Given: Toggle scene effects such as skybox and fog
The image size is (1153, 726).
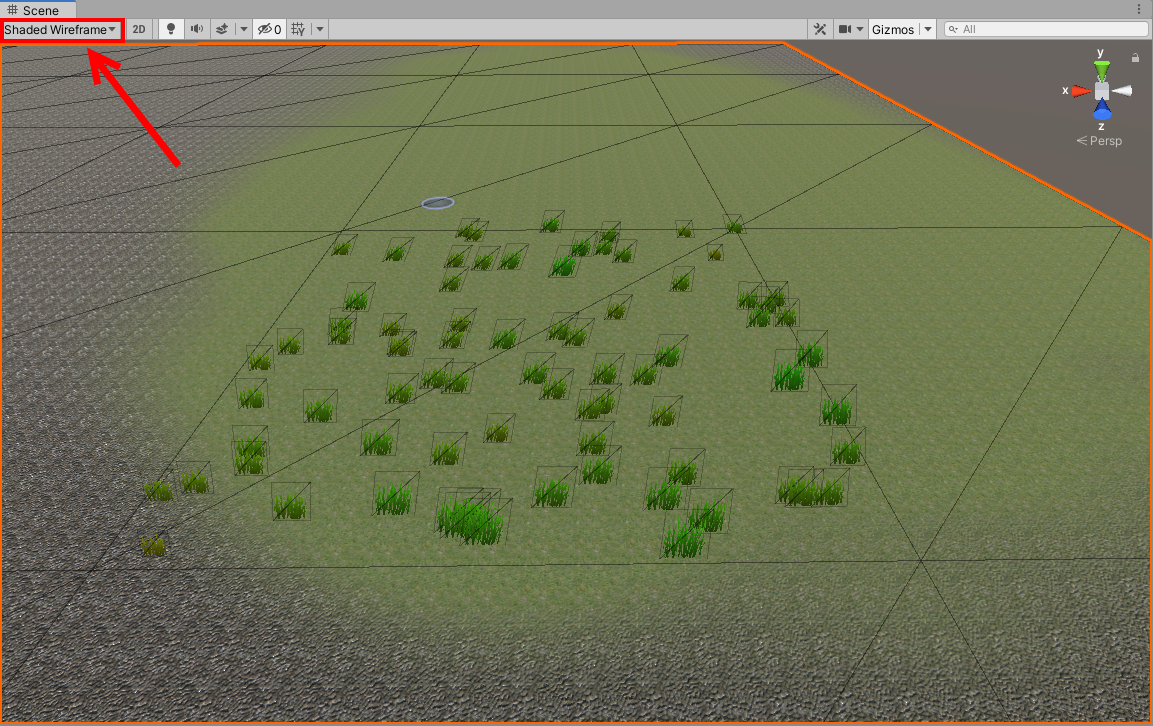Looking at the screenshot, I should 221,29.
